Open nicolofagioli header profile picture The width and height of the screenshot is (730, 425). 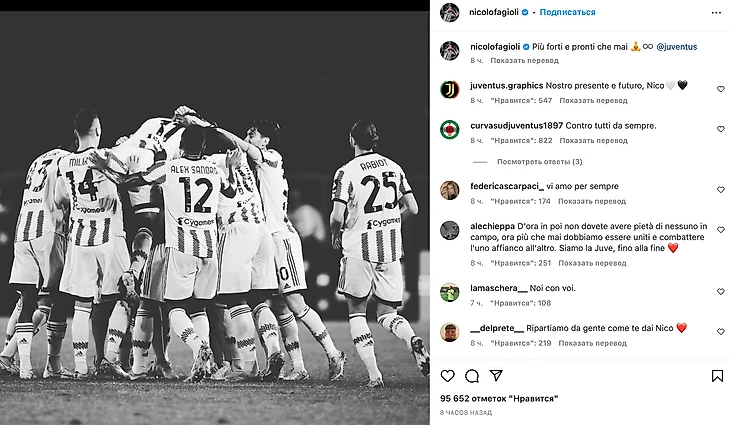click(x=450, y=12)
